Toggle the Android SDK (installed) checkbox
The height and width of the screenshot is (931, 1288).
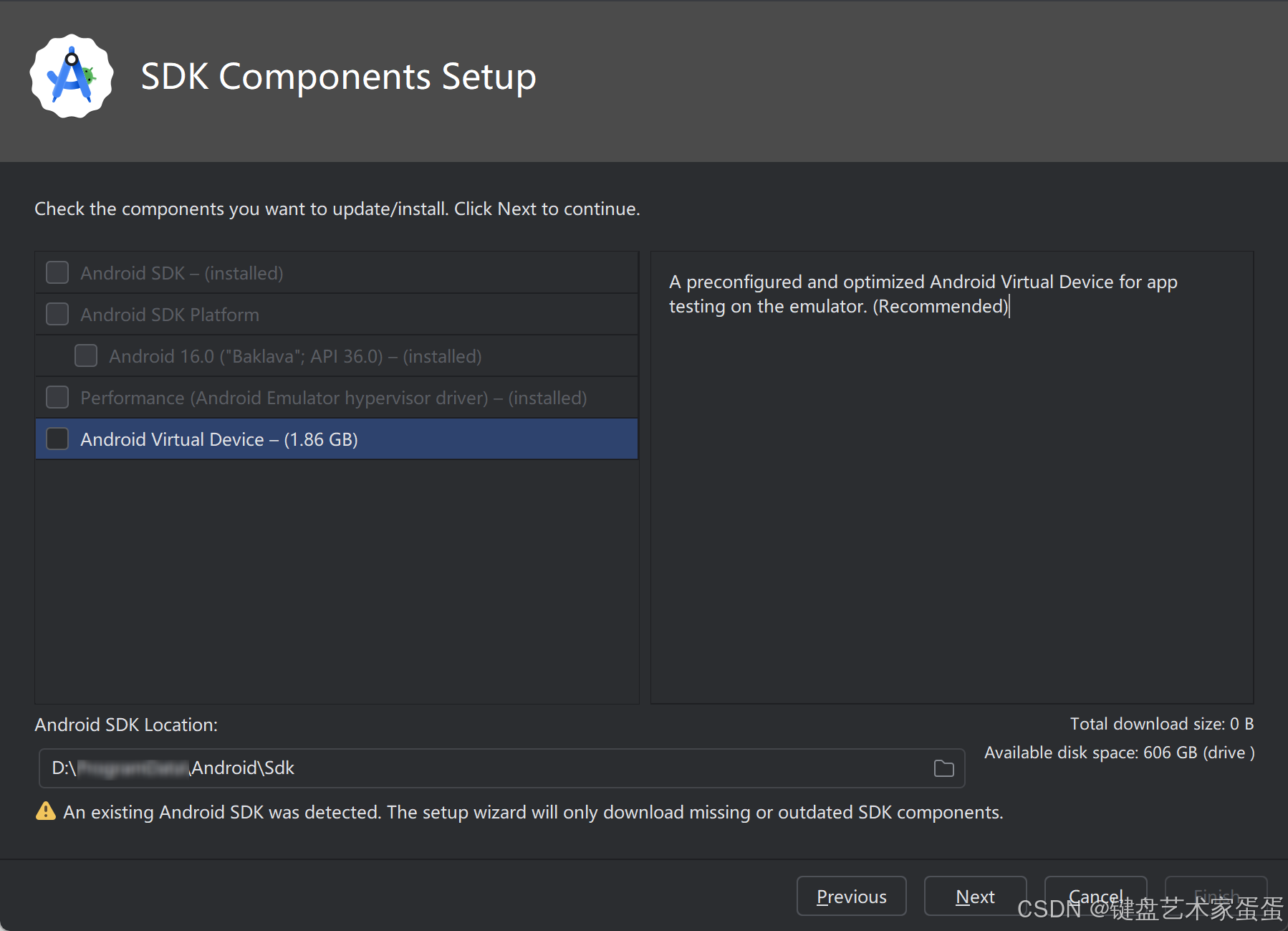[x=57, y=272]
